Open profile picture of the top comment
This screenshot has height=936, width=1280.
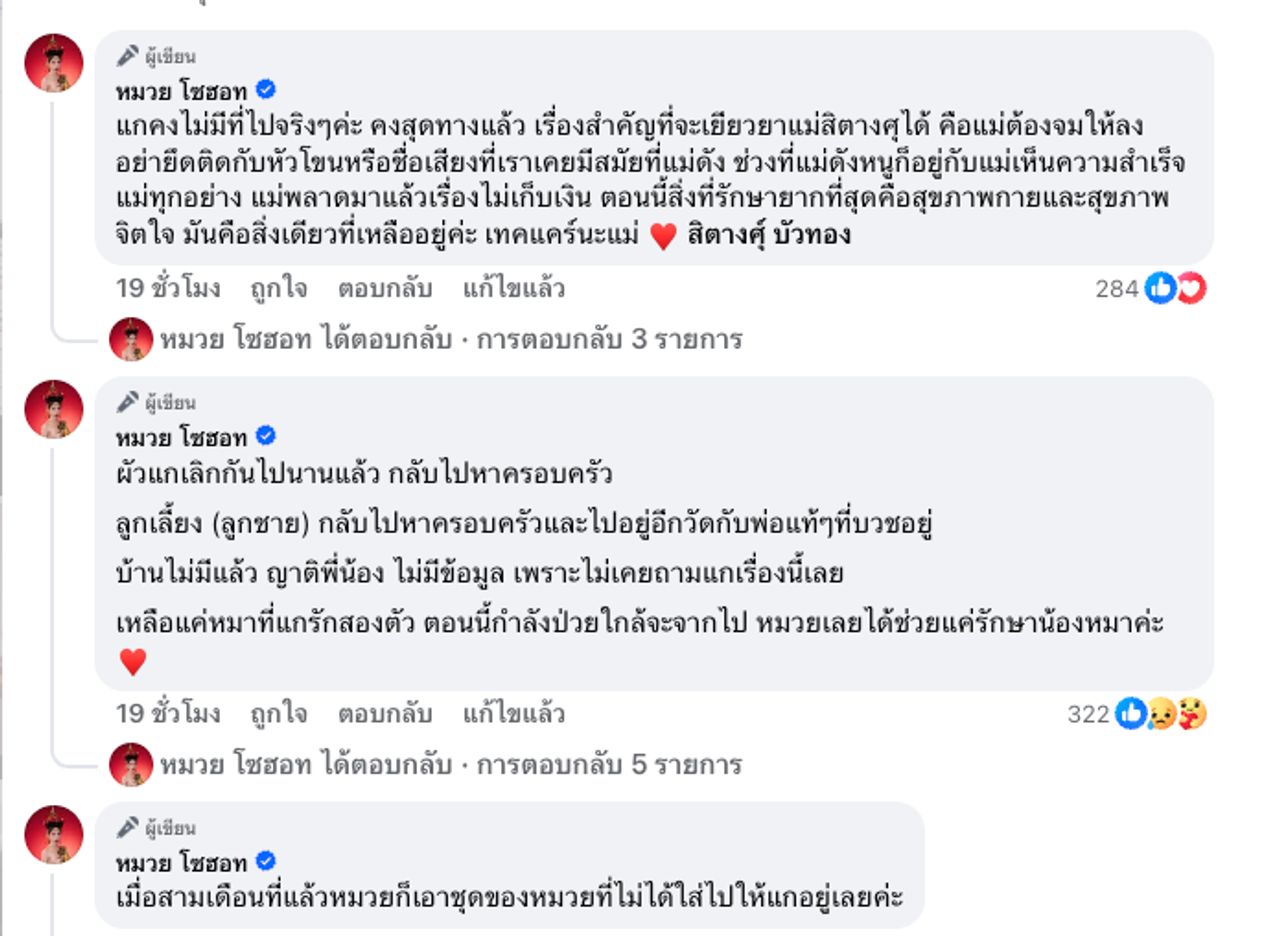coord(54,63)
